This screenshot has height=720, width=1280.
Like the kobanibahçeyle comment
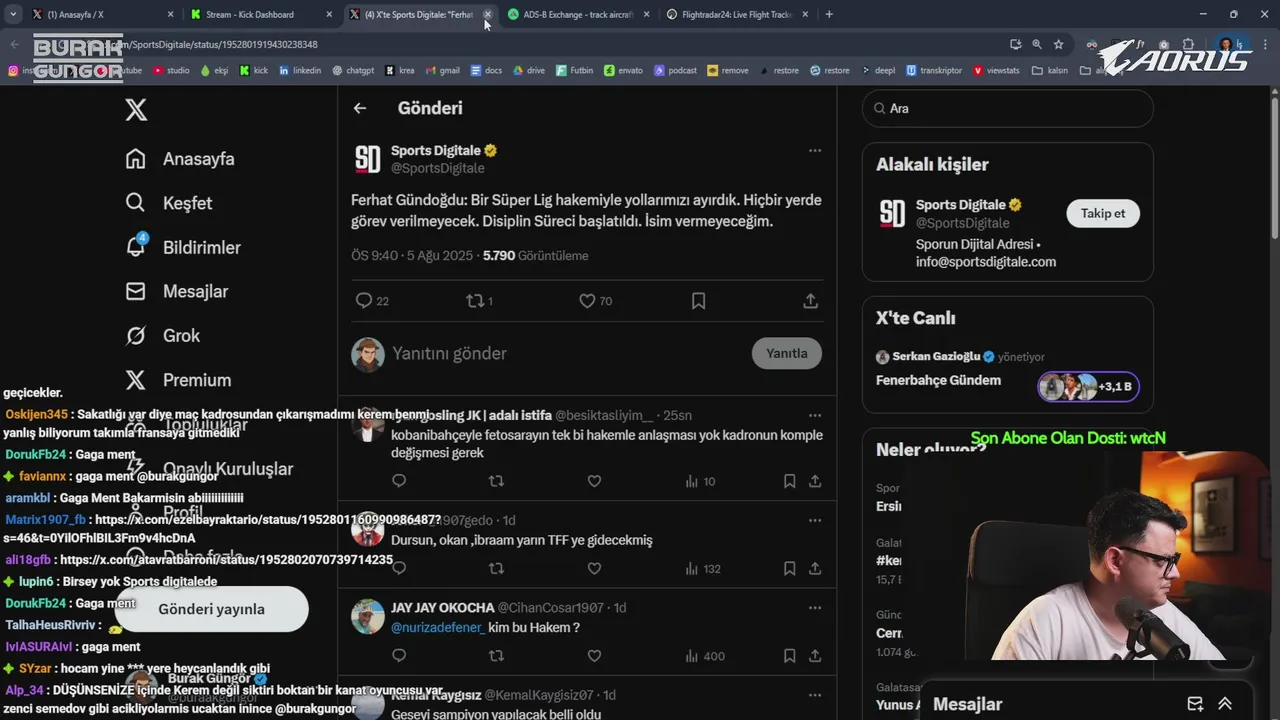pos(594,481)
